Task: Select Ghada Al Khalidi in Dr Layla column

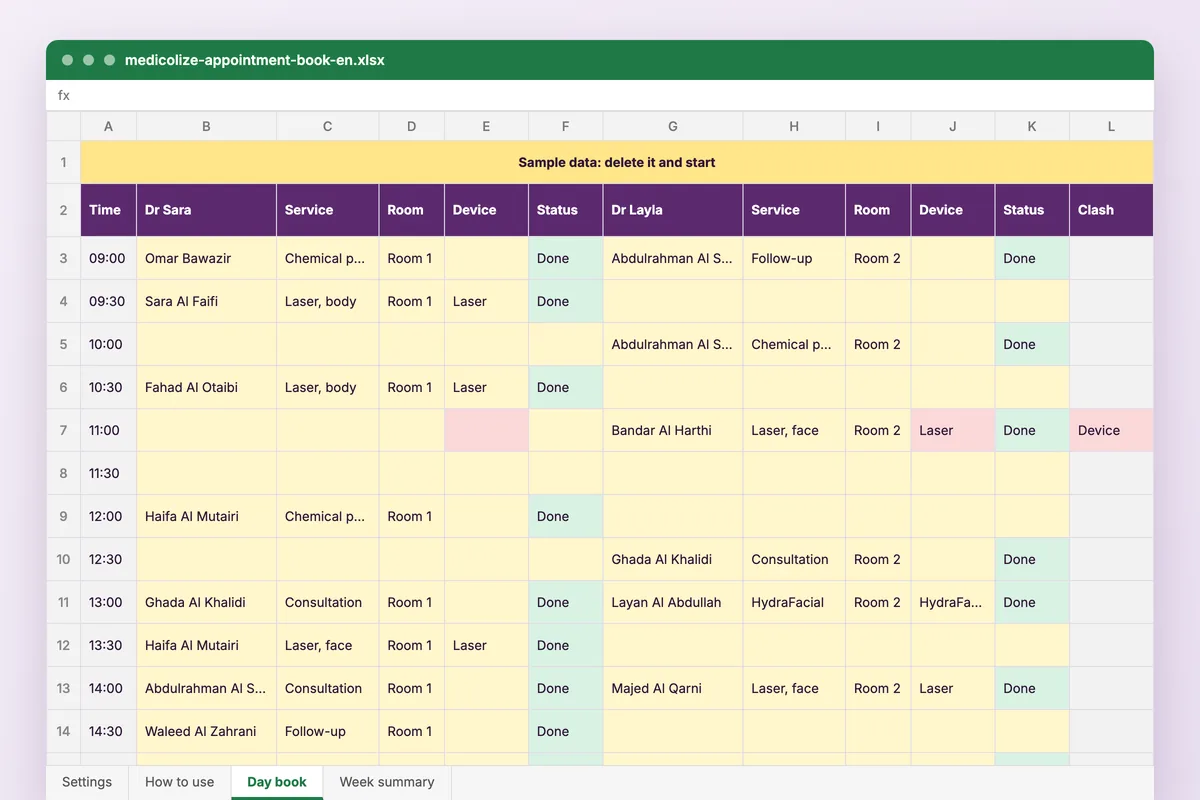Action: click(x=673, y=559)
